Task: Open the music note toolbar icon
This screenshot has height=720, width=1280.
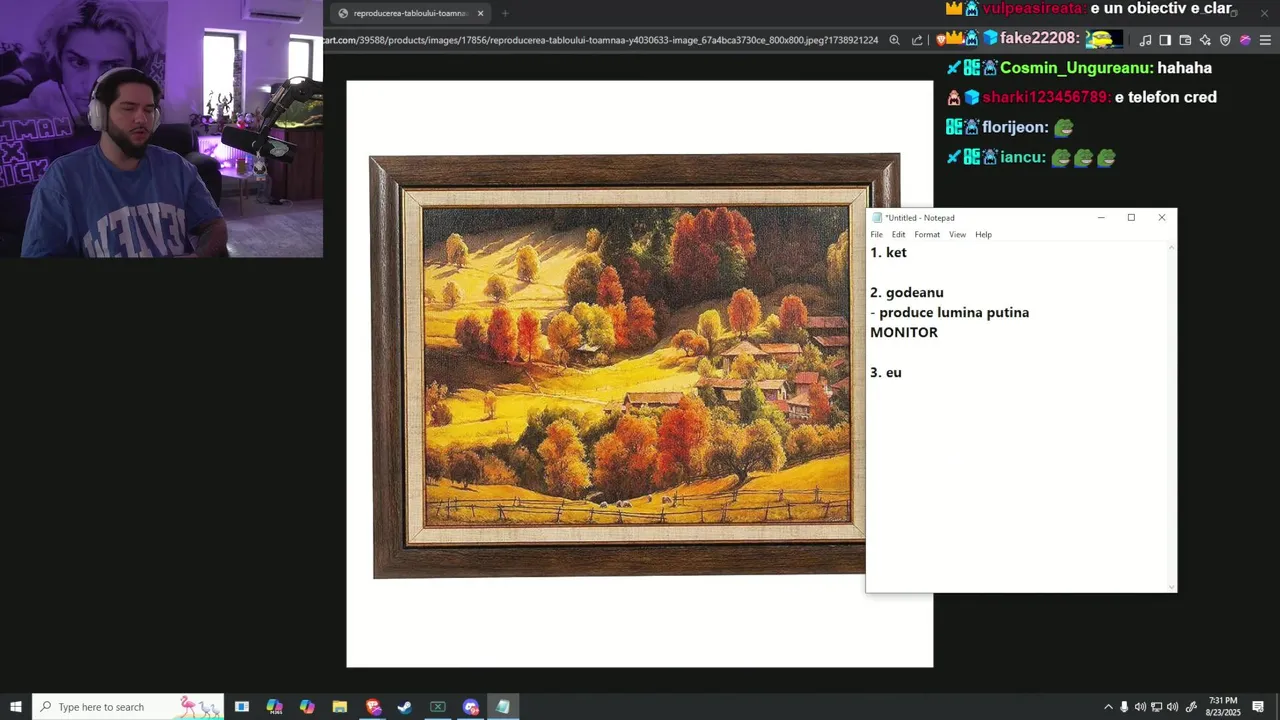Action: coord(1145,40)
